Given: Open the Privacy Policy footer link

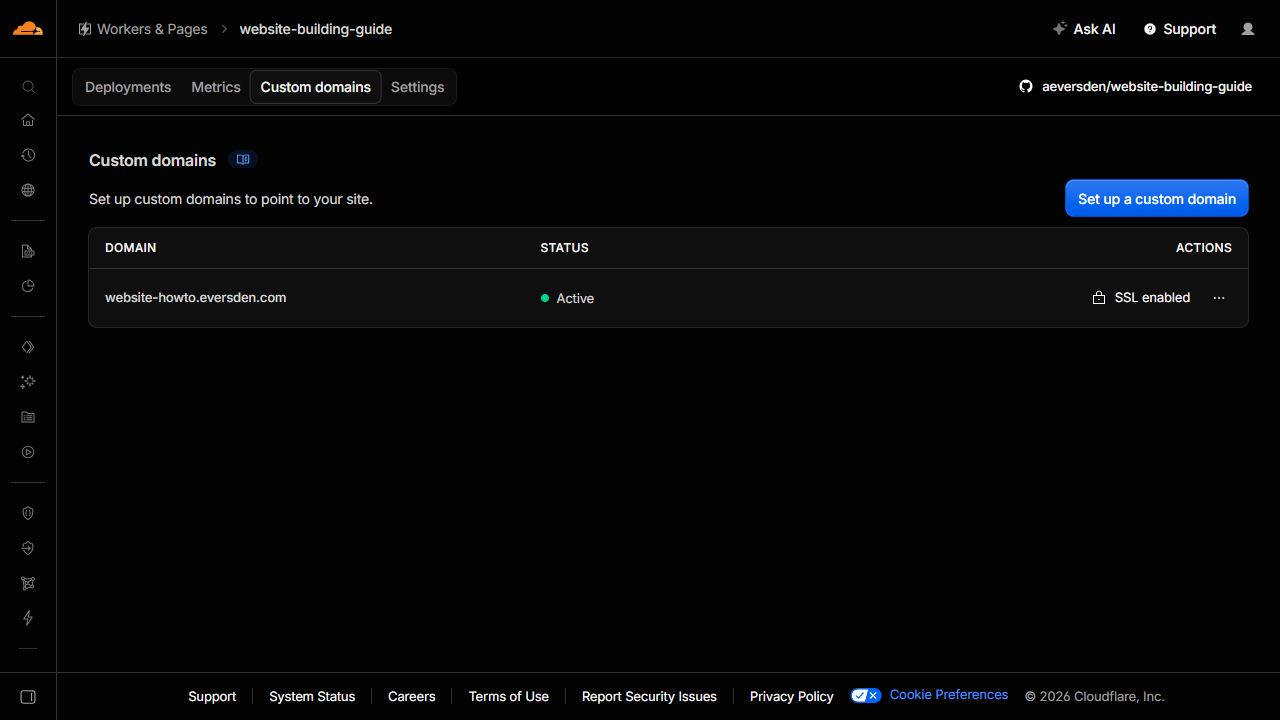Looking at the screenshot, I should 792,696.
